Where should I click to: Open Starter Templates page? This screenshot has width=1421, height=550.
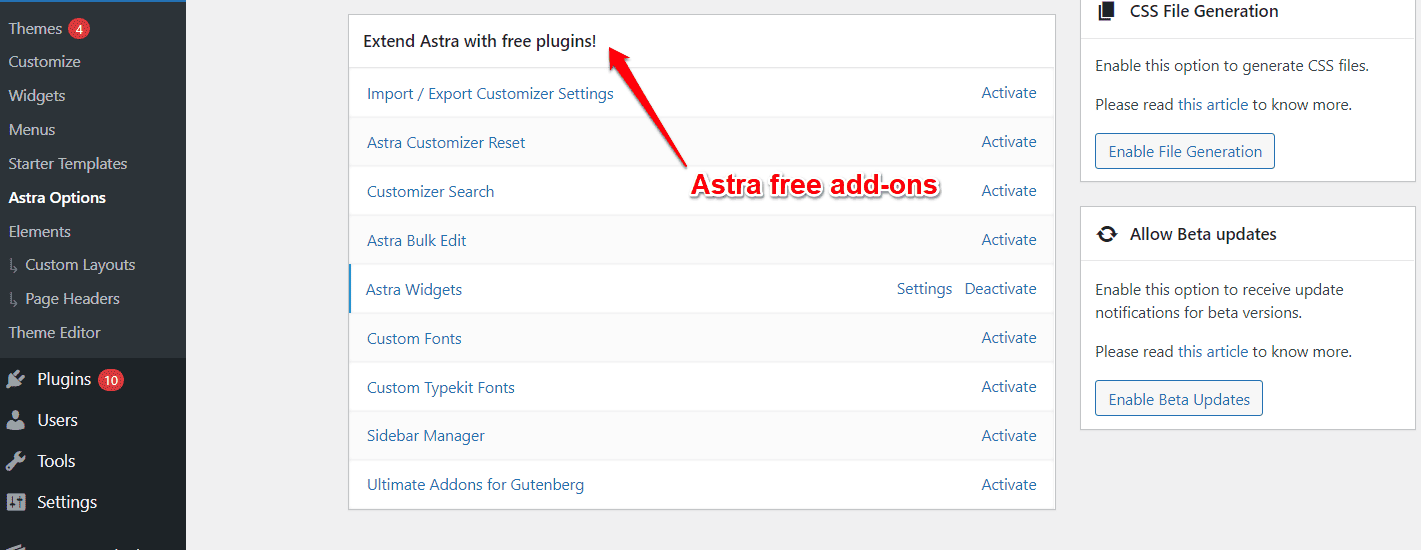(x=68, y=164)
